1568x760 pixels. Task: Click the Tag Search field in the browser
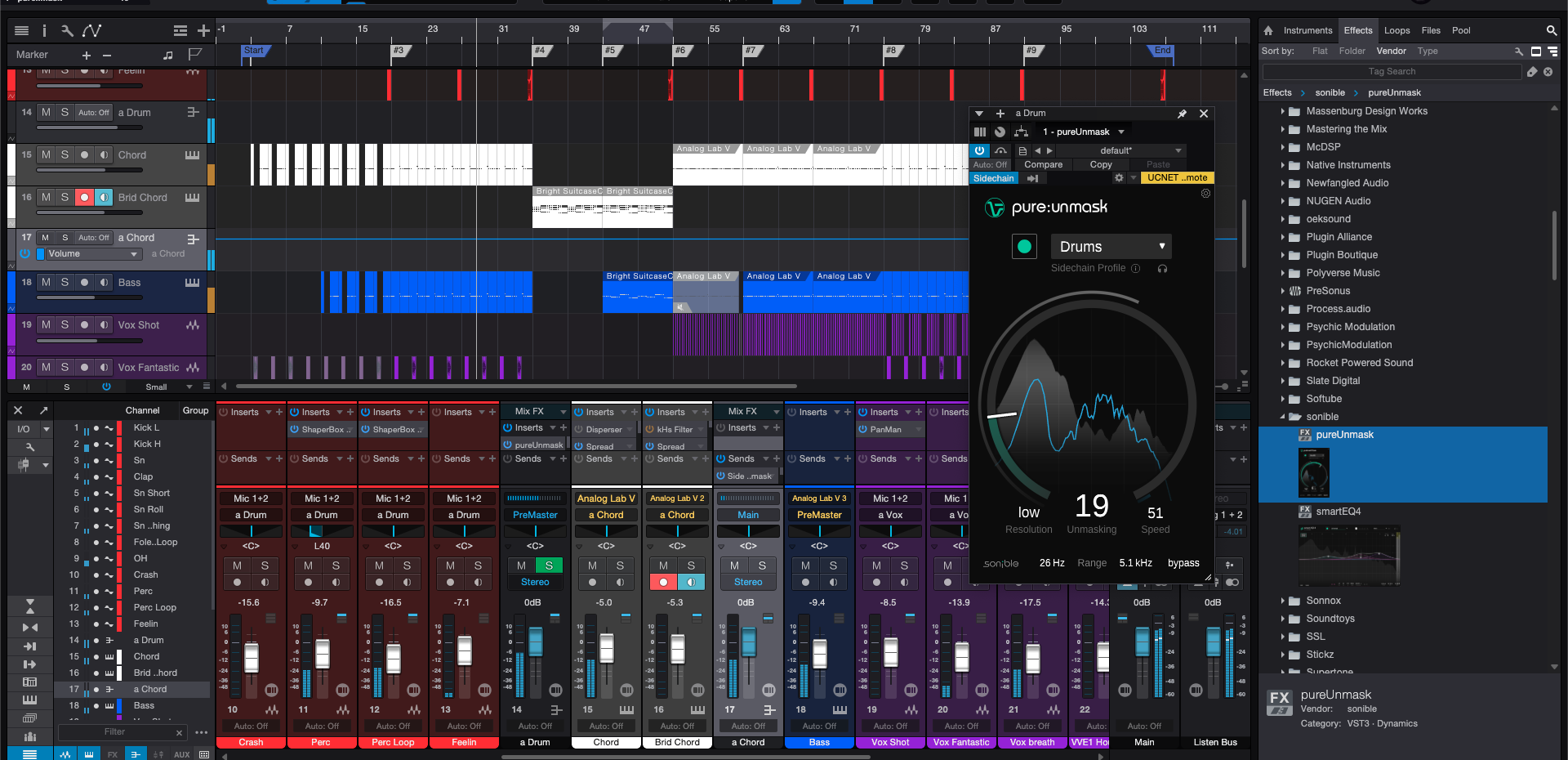tap(1392, 72)
